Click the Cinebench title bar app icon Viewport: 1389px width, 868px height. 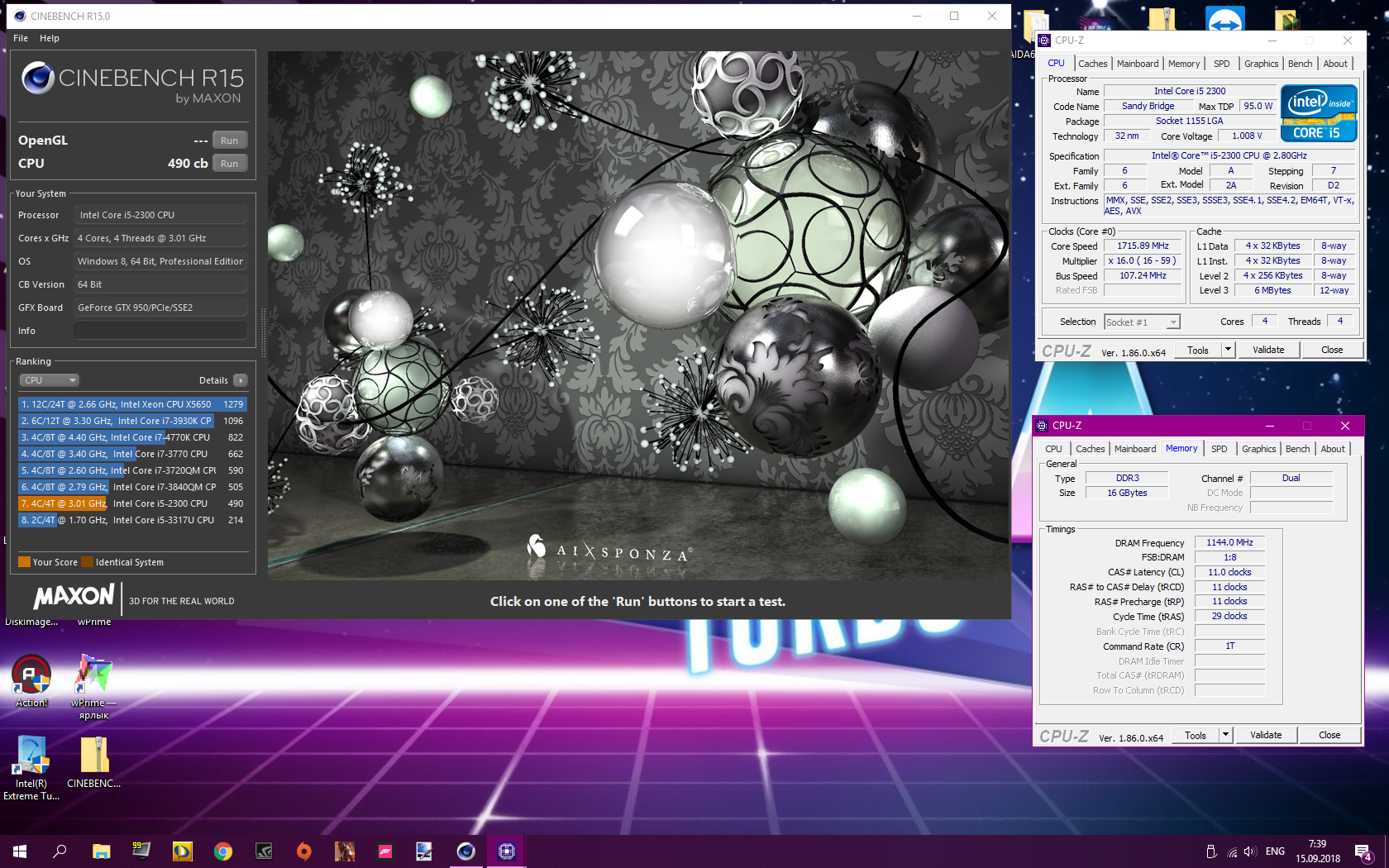20,16
